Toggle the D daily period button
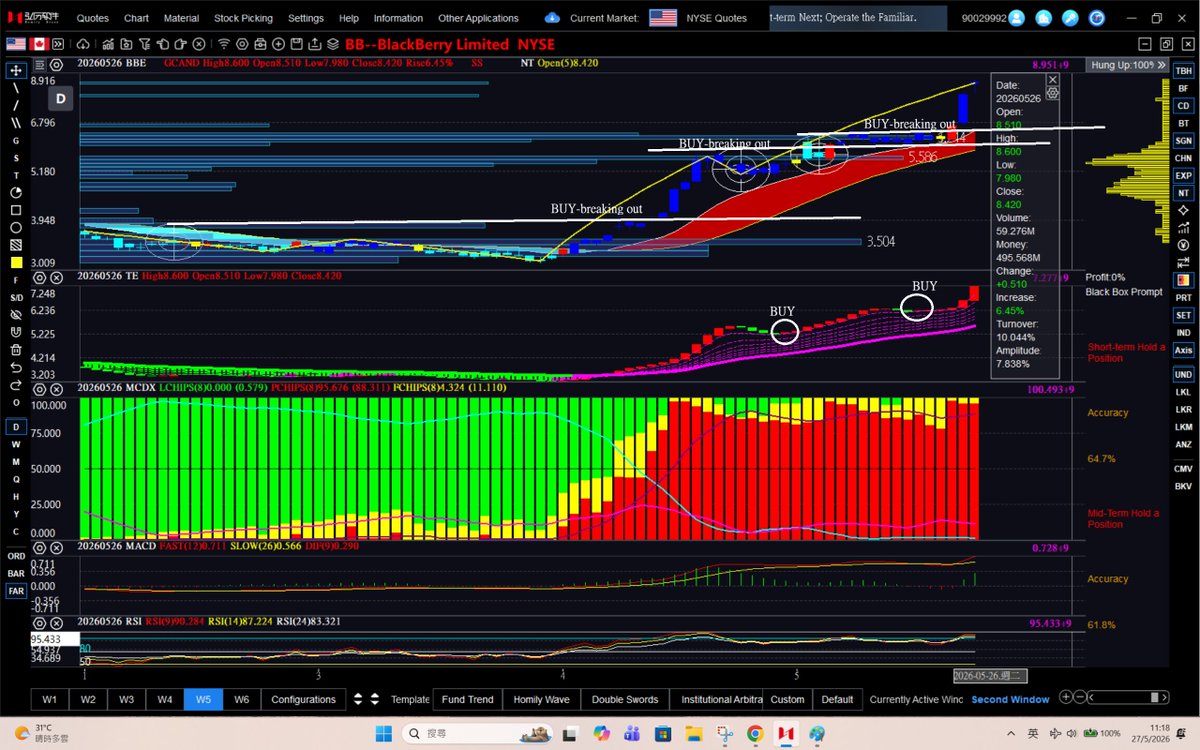1200x750 pixels. 16,427
